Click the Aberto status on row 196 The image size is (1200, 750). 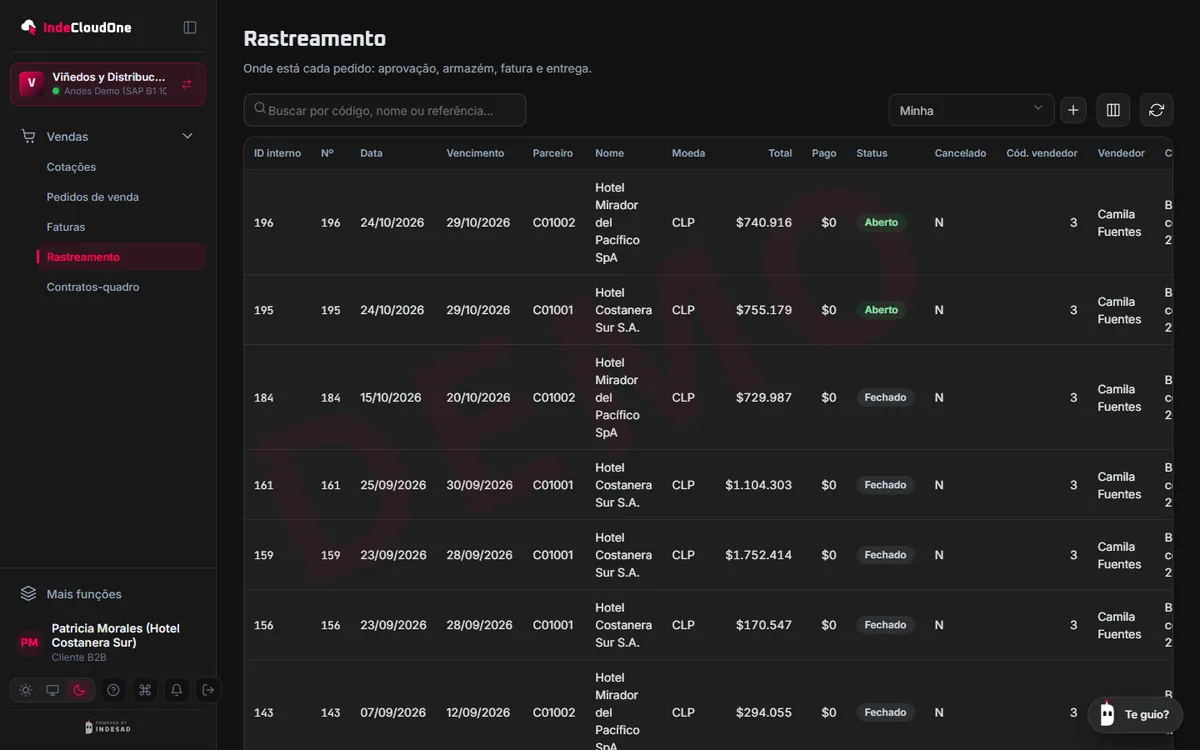[881, 222]
